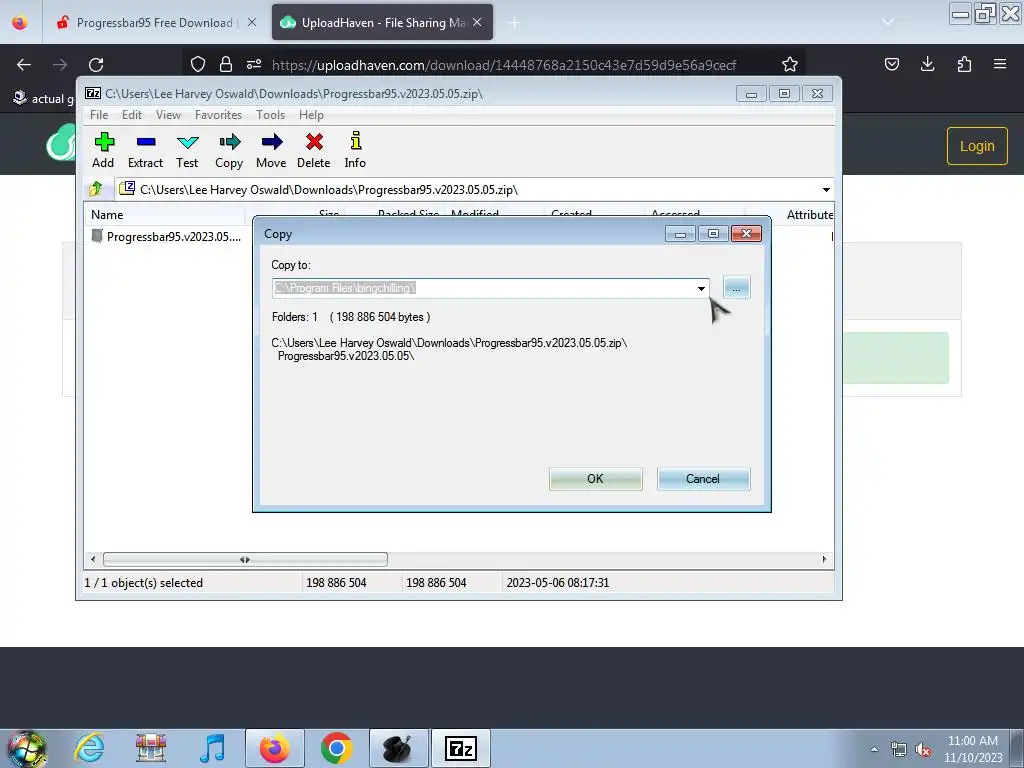Select the UploadHaven File Sharing tab
This screenshot has width=1024, height=768.
382,22
